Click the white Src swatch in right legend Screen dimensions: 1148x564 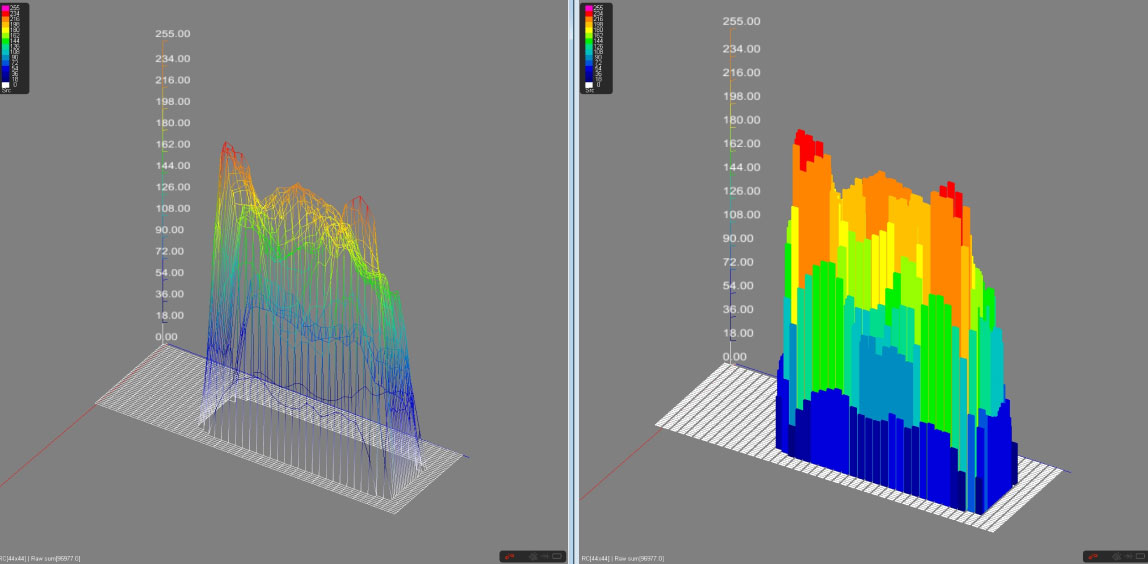(588, 86)
